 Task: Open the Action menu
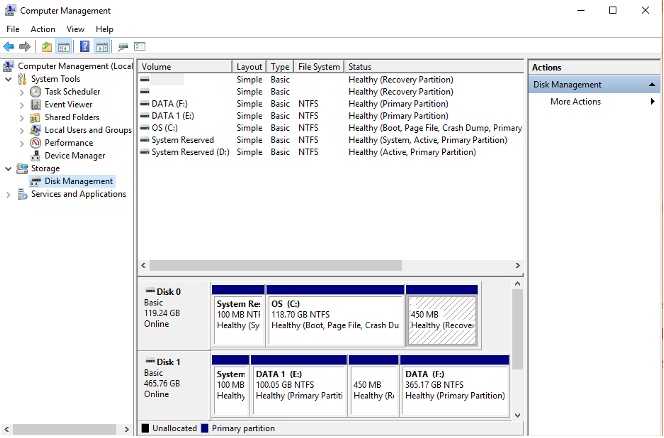[43, 29]
